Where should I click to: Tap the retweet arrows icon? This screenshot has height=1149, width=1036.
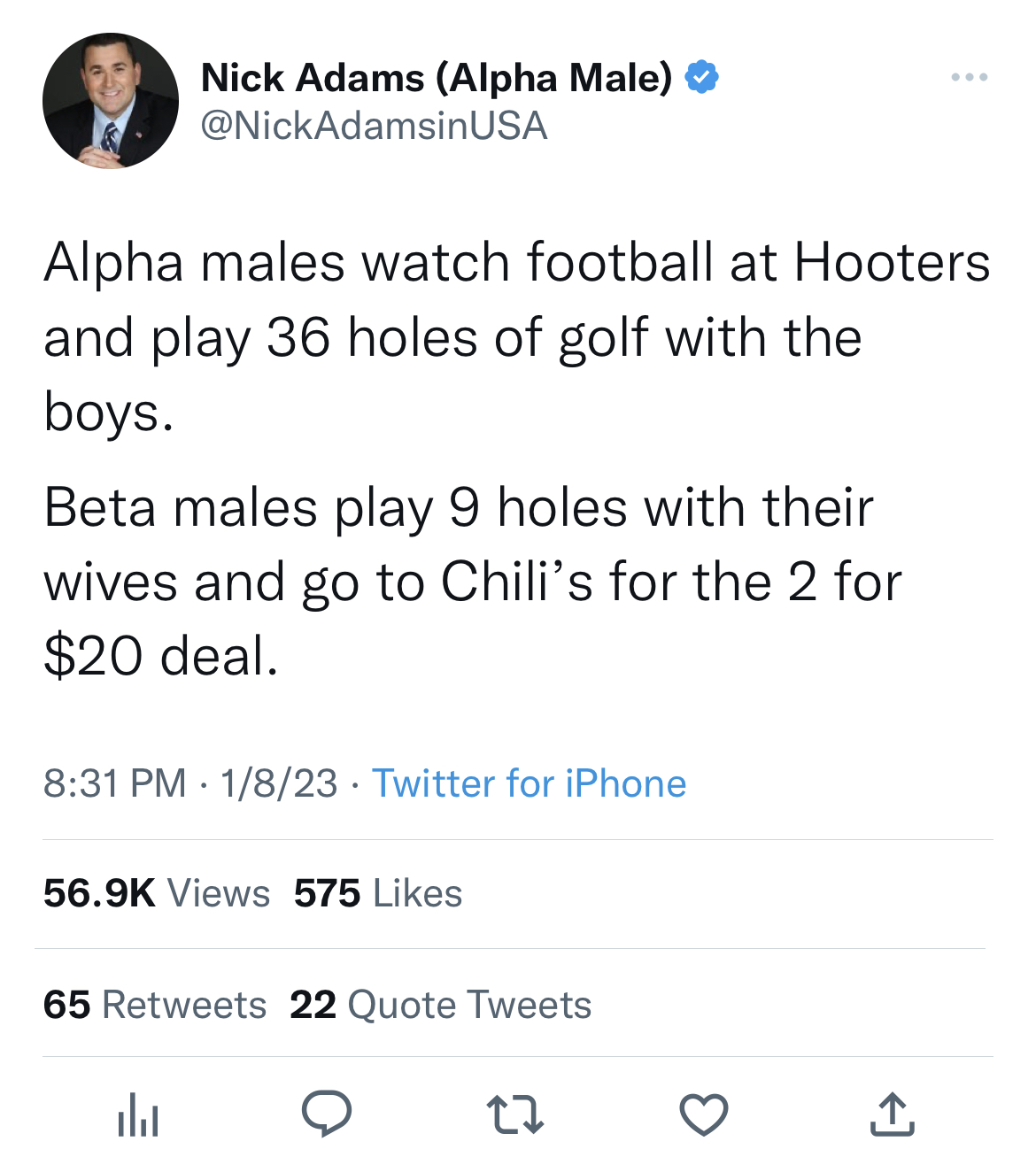[x=515, y=1114]
